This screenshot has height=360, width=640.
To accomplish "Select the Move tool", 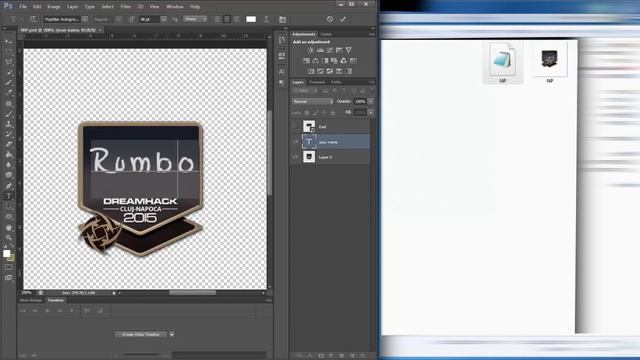I will pyautogui.click(x=9, y=41).
